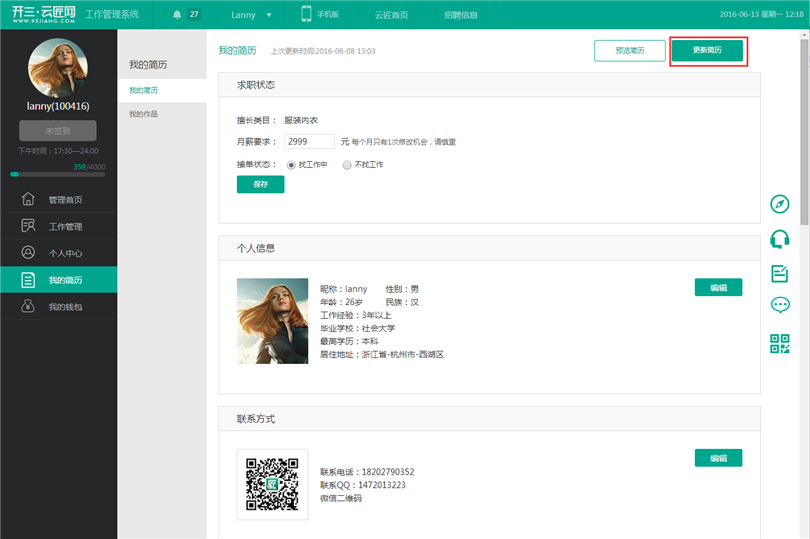Click the lanny(100416) username text

tap(58, 106)
